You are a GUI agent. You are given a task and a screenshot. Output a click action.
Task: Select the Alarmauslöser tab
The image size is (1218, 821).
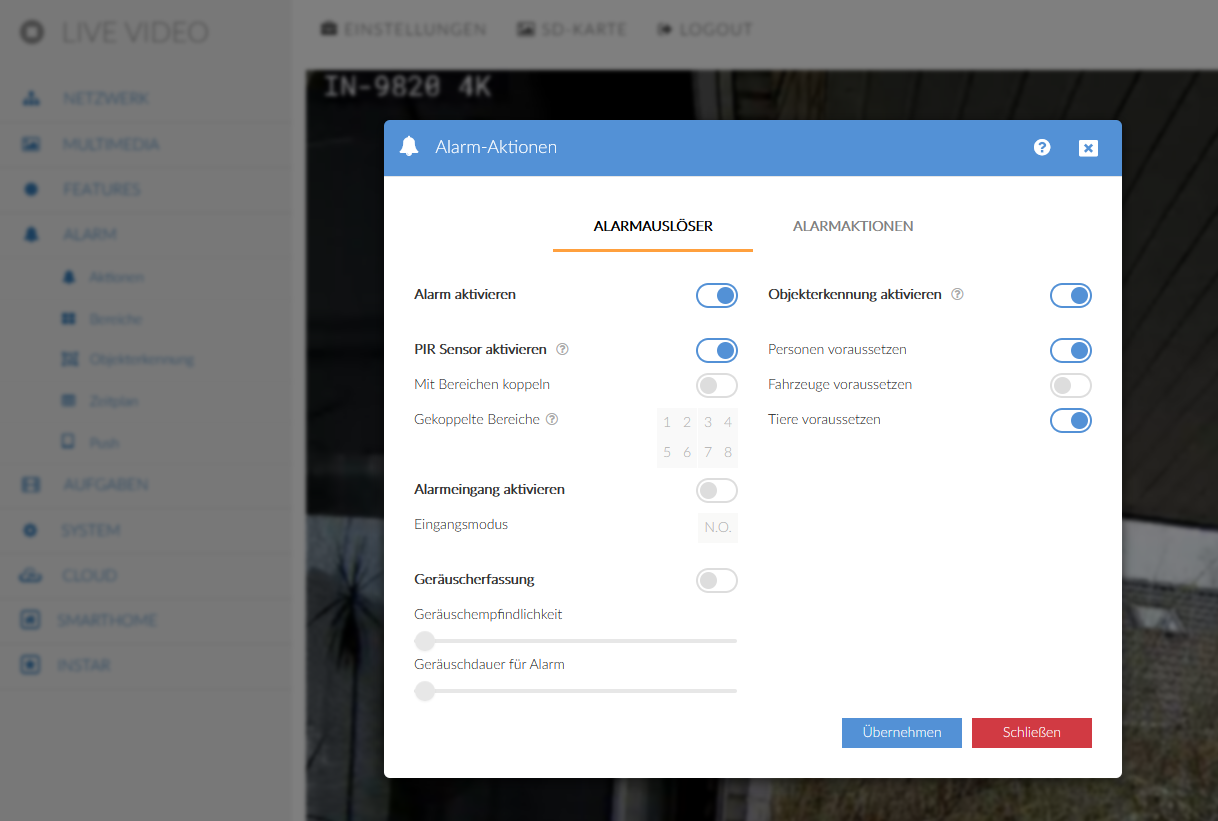point(653,226)
